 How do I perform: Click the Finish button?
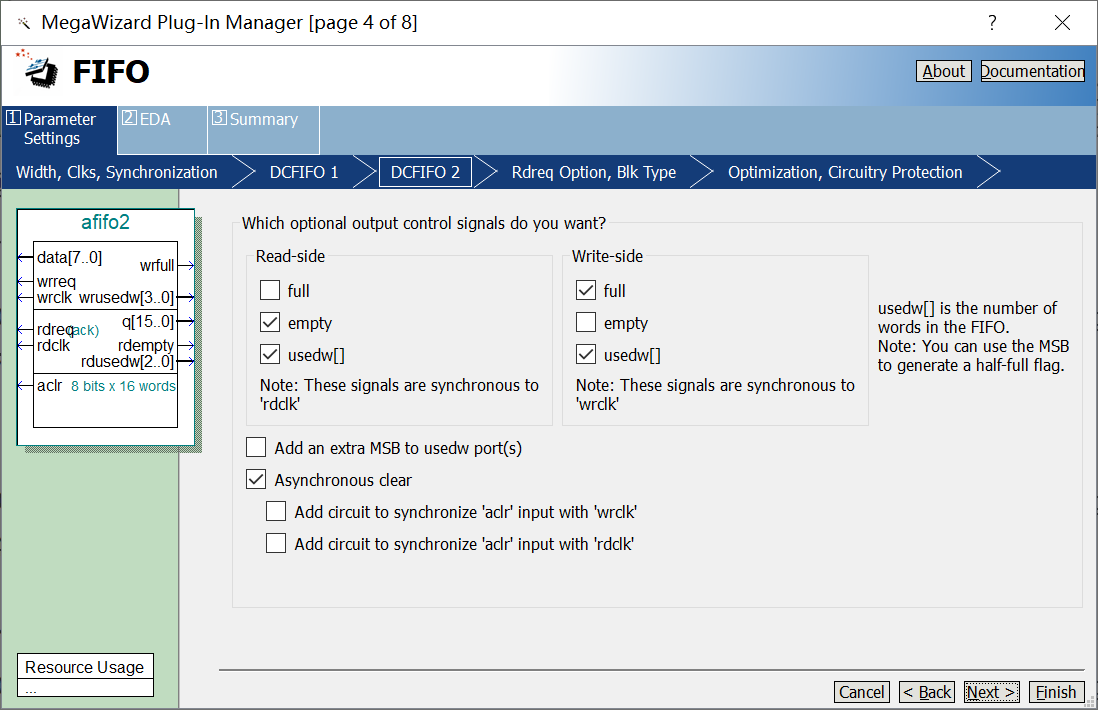pyautogui.click(x=1057, y=692)
